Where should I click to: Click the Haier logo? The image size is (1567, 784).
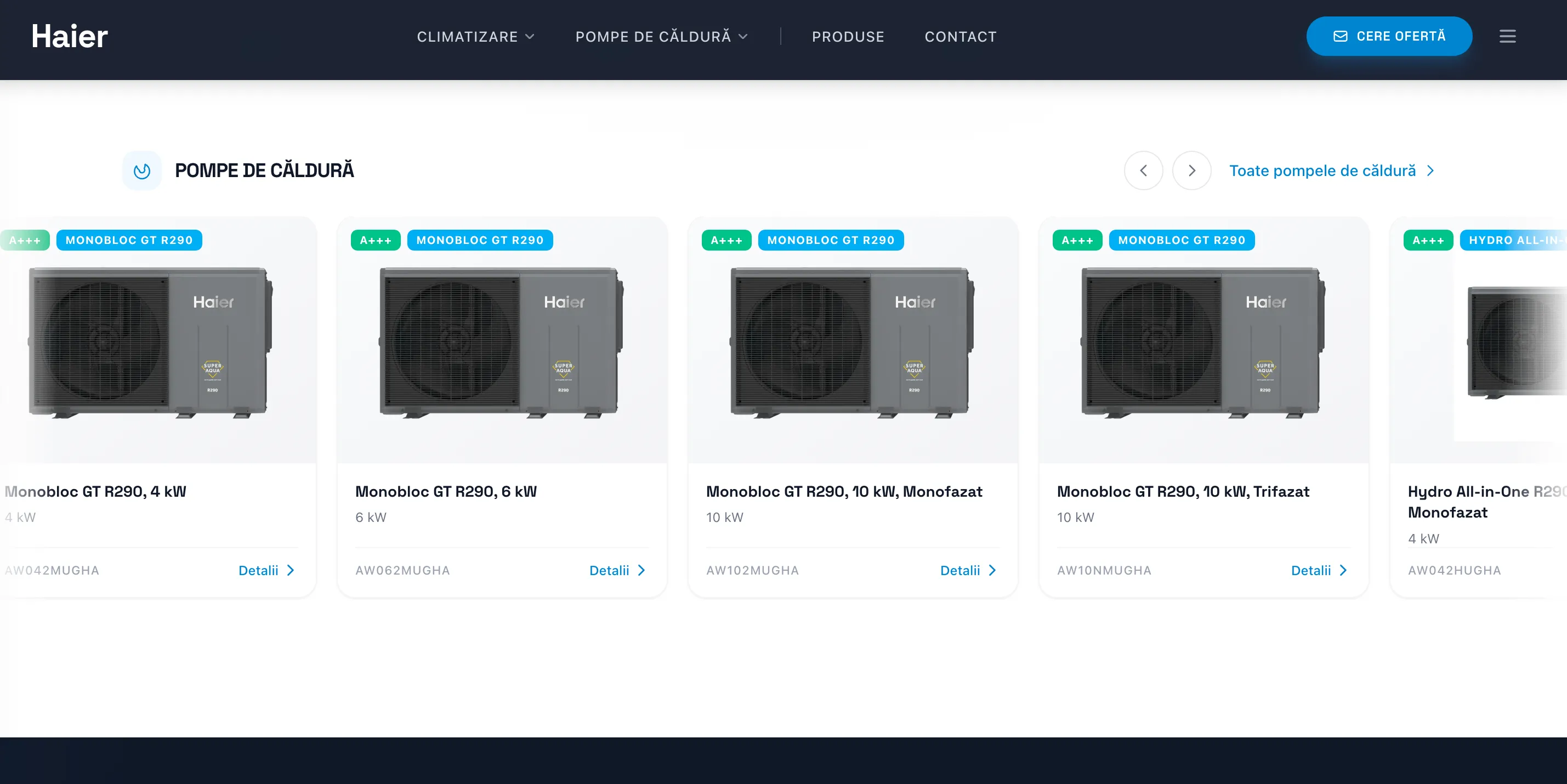point(69,37)
